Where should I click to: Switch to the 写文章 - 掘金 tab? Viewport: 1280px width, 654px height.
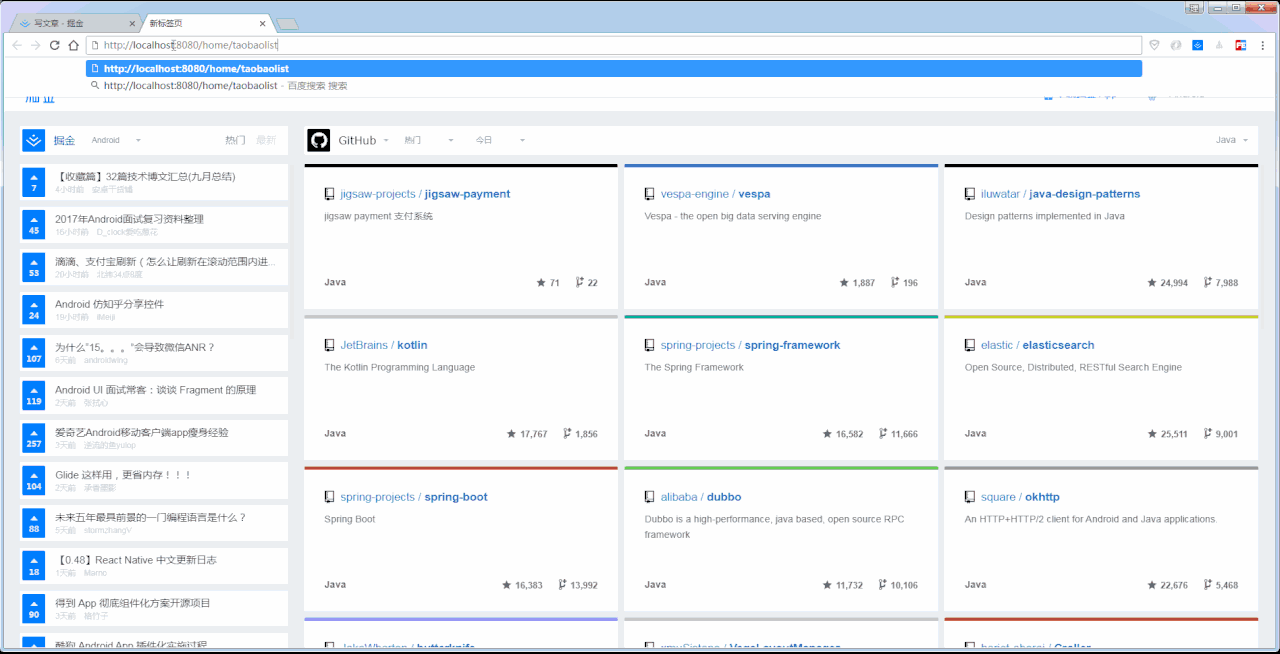pos(74,22)
